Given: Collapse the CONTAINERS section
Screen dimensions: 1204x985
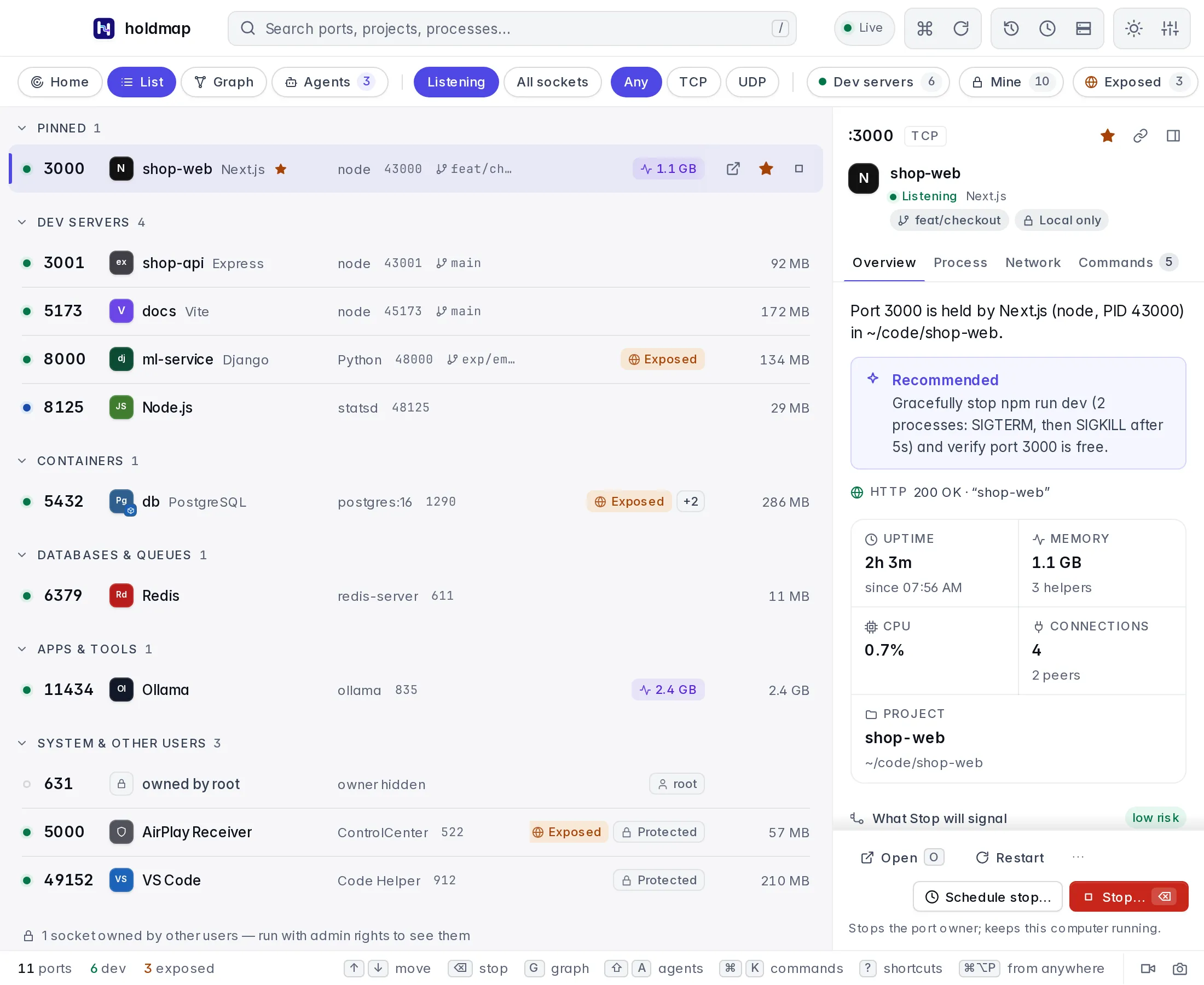Looking at the screenshot, I should pyautogui.click(x=78, y=461).
